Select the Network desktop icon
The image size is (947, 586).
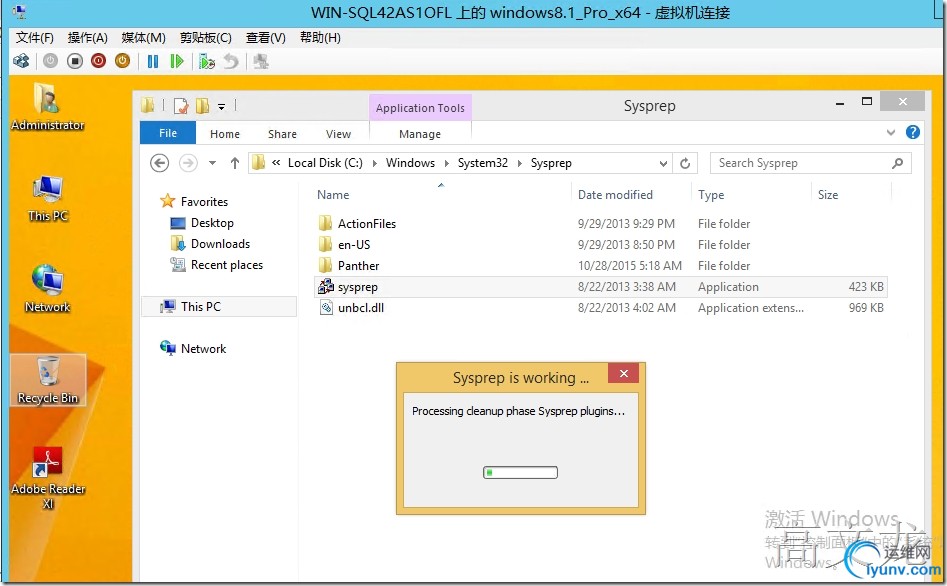tap(47, 289)
